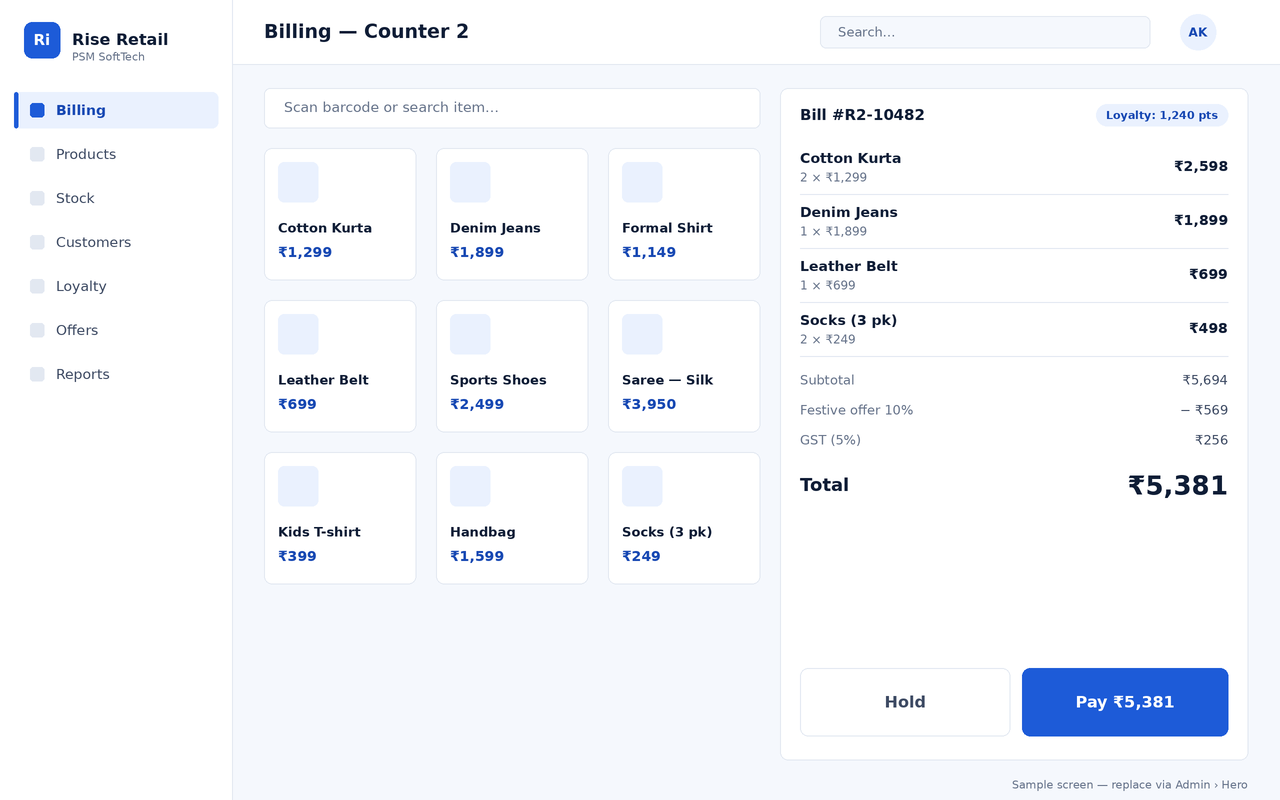
Task: Select Offers in the sidebar
Action: 116,330
